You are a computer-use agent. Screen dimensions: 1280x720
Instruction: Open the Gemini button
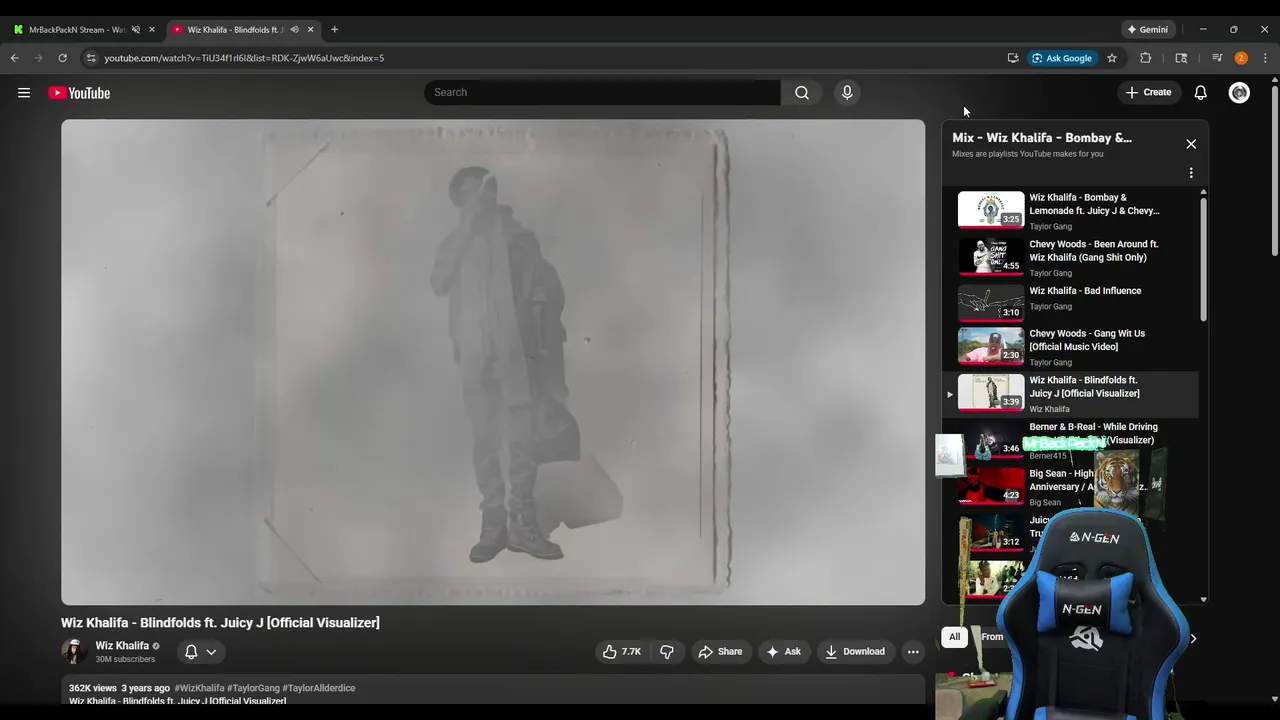pyautogui.click(x=1147, y=30)
